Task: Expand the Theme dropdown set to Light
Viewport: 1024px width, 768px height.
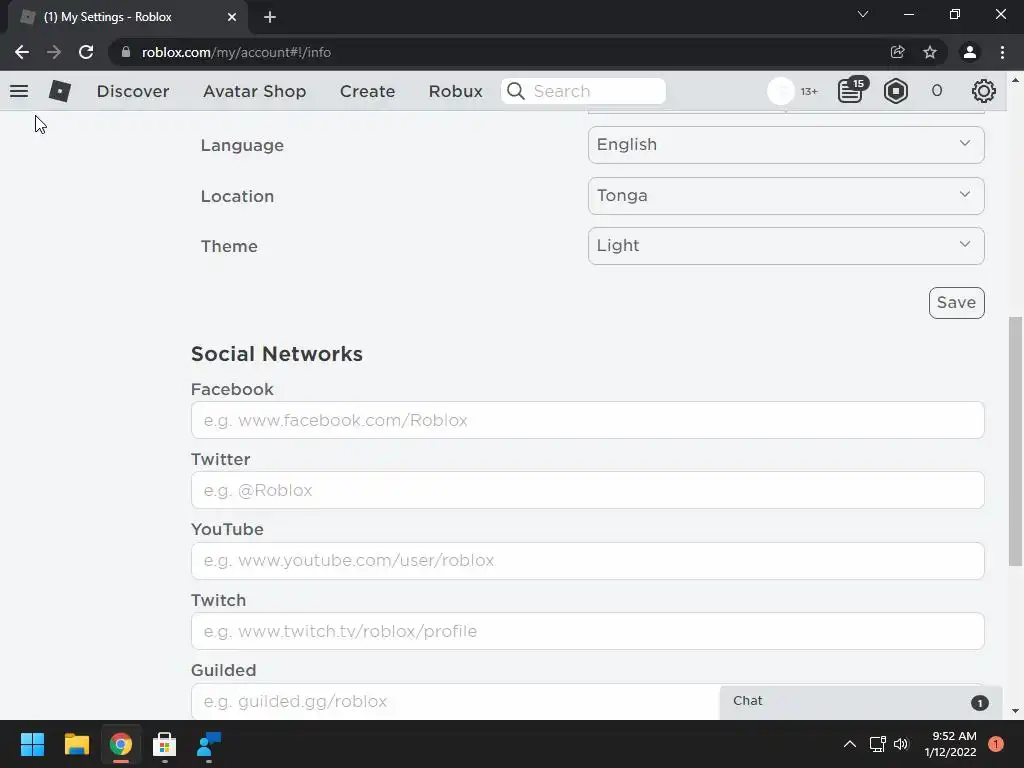Action: (x=786, y=246)
